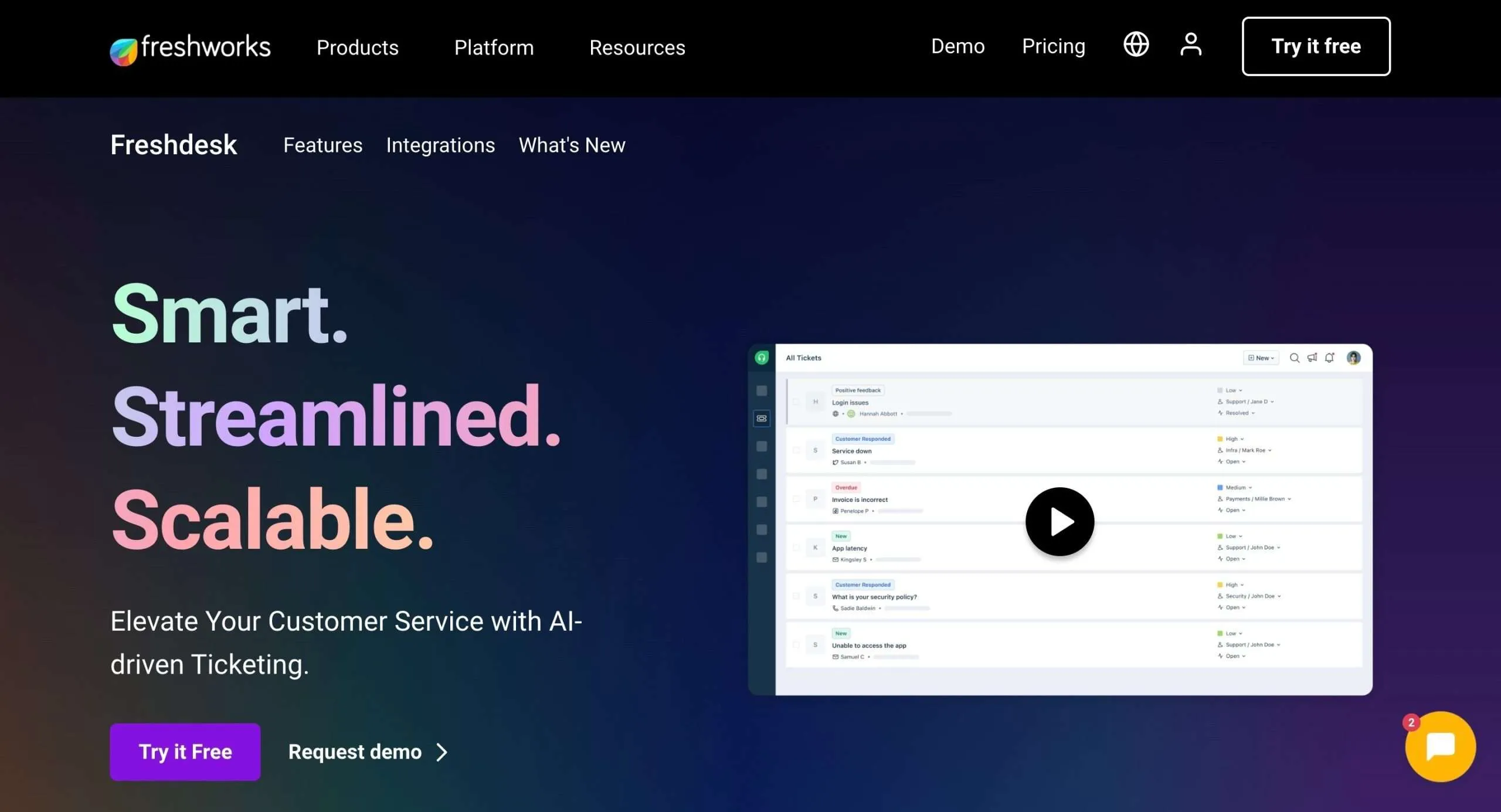Screen dimensions: 1501x812
Task: Click the outlined Try it free button
Action: click(1316, 46)
